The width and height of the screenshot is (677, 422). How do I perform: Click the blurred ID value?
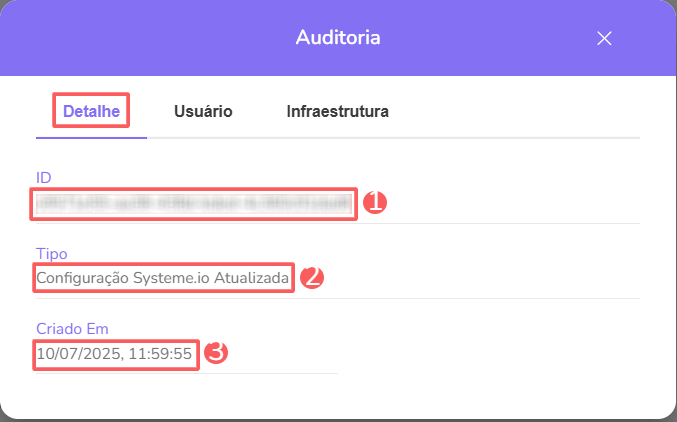[194, 203]
